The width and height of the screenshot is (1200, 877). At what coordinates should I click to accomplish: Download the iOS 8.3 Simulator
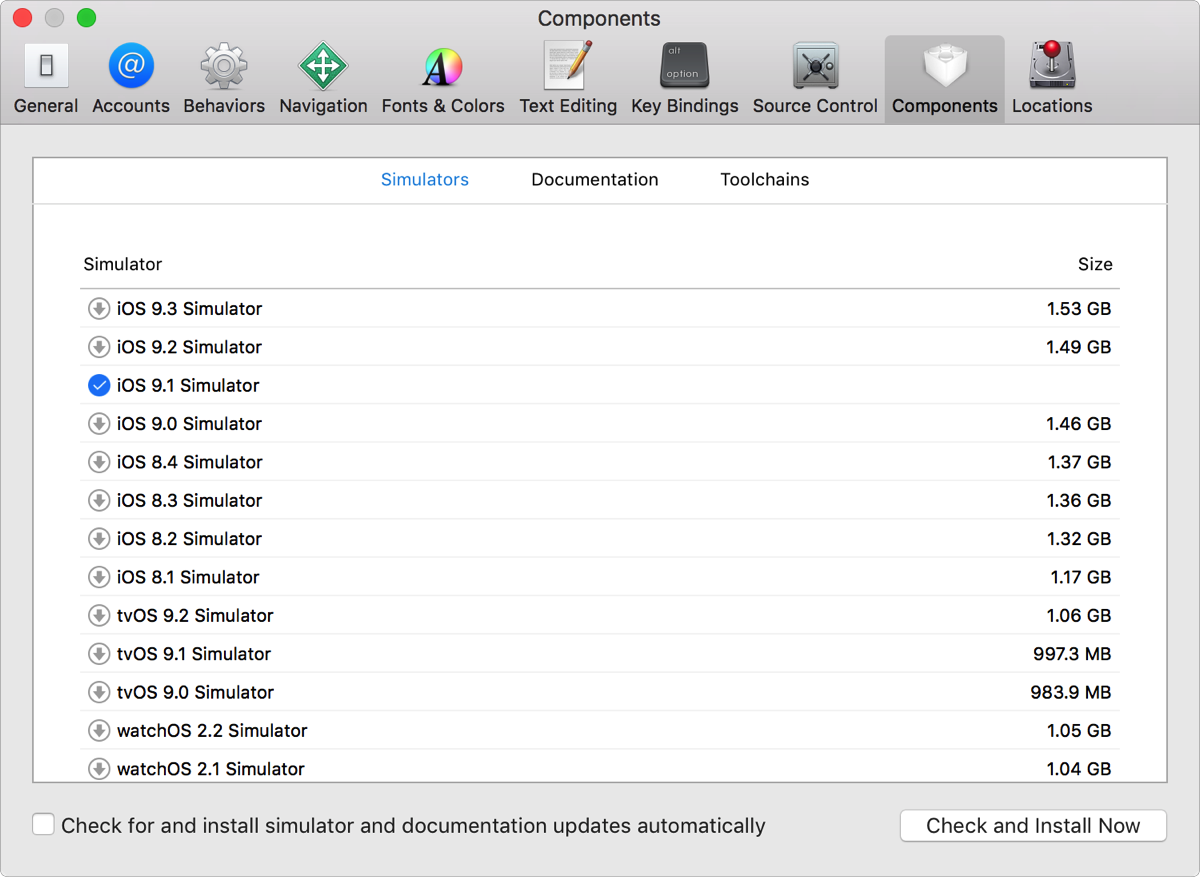point(99,500)
